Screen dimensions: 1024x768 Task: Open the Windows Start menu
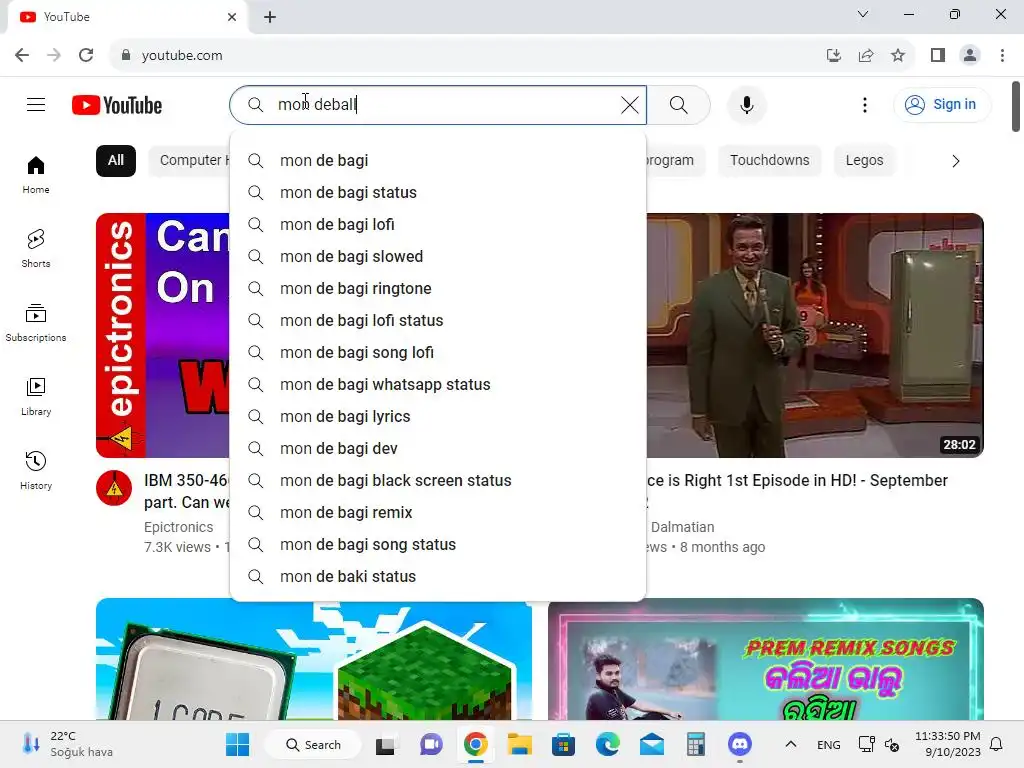pyautogui.click(x=237, y=744)
